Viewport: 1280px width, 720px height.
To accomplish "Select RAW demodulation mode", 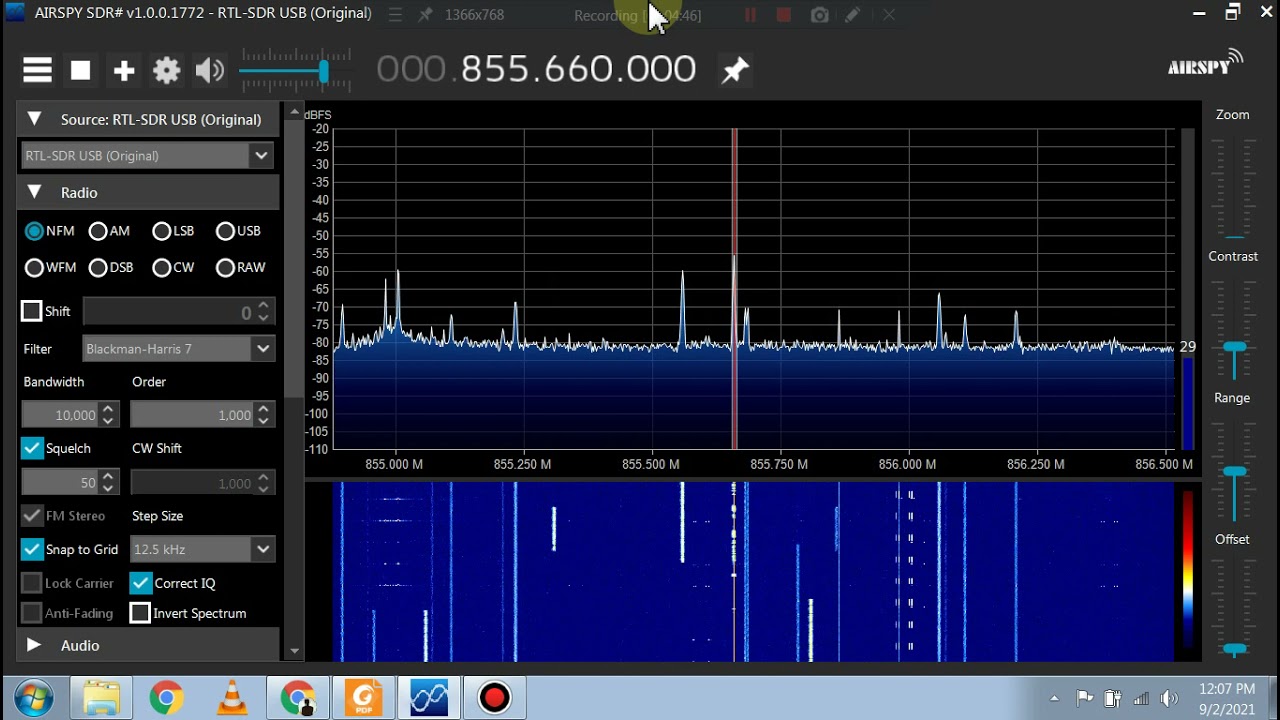I will coord(225,268).
